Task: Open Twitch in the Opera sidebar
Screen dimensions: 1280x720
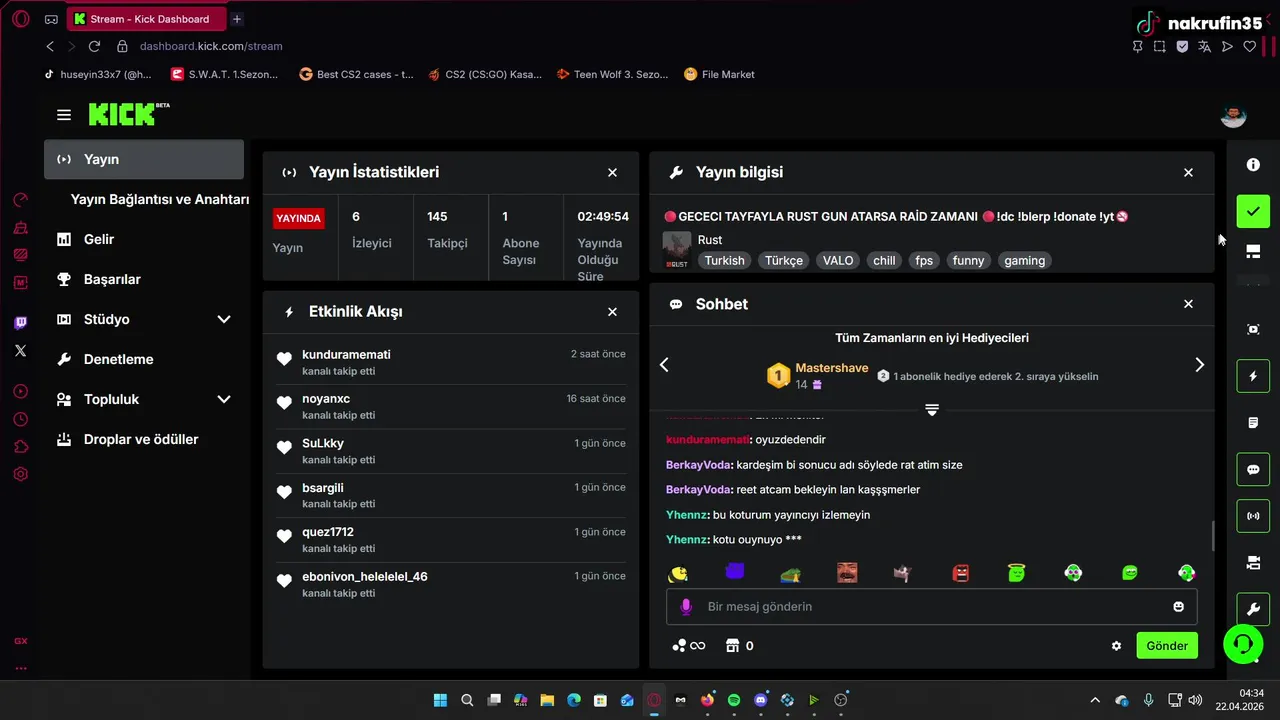Action: pos(21,322)
